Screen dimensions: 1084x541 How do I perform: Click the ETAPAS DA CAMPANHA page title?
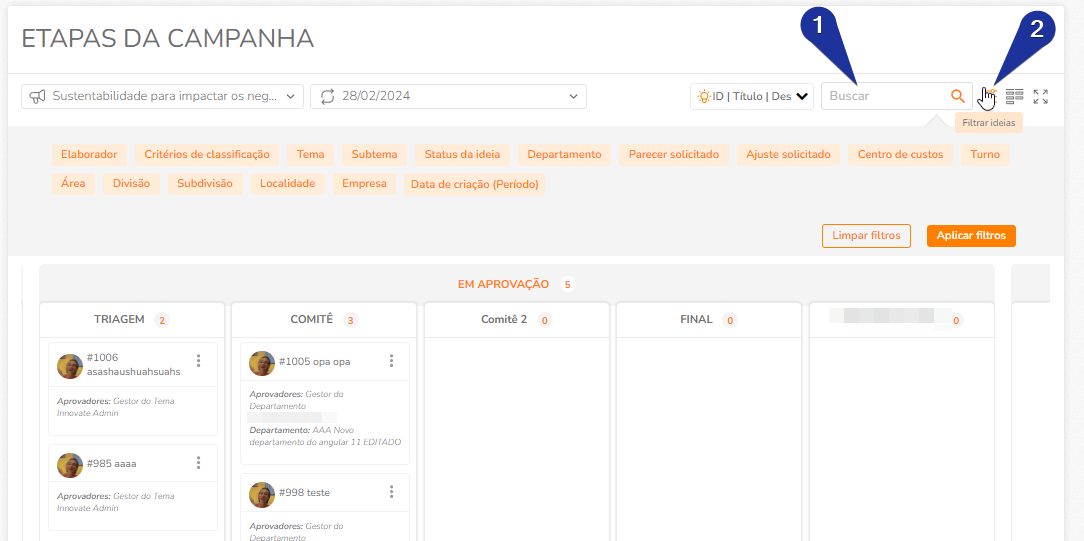[x=168, y=39]
